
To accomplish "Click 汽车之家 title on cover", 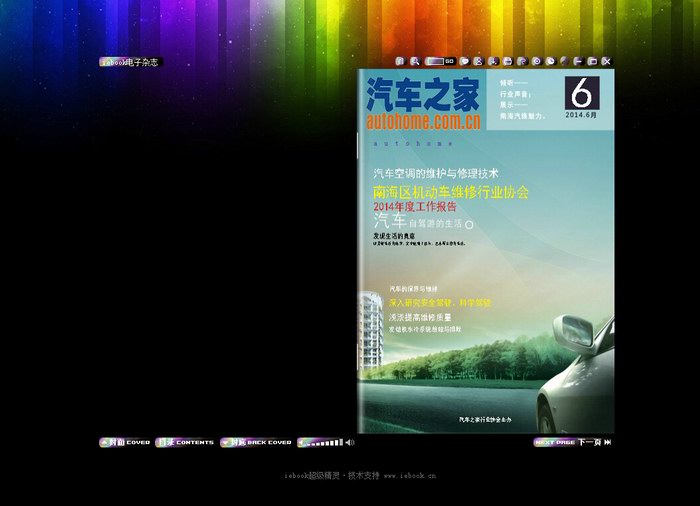I will pos(423,95).
